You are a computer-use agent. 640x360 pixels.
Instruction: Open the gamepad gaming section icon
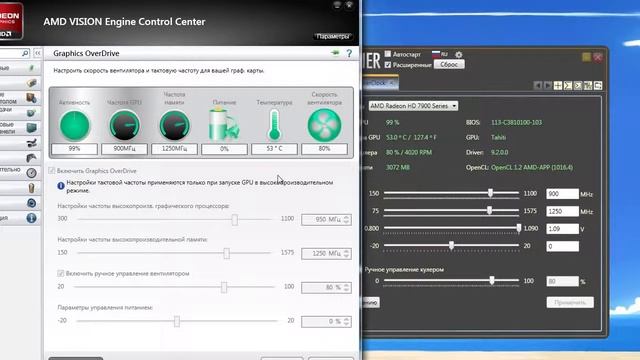[31, 158]
